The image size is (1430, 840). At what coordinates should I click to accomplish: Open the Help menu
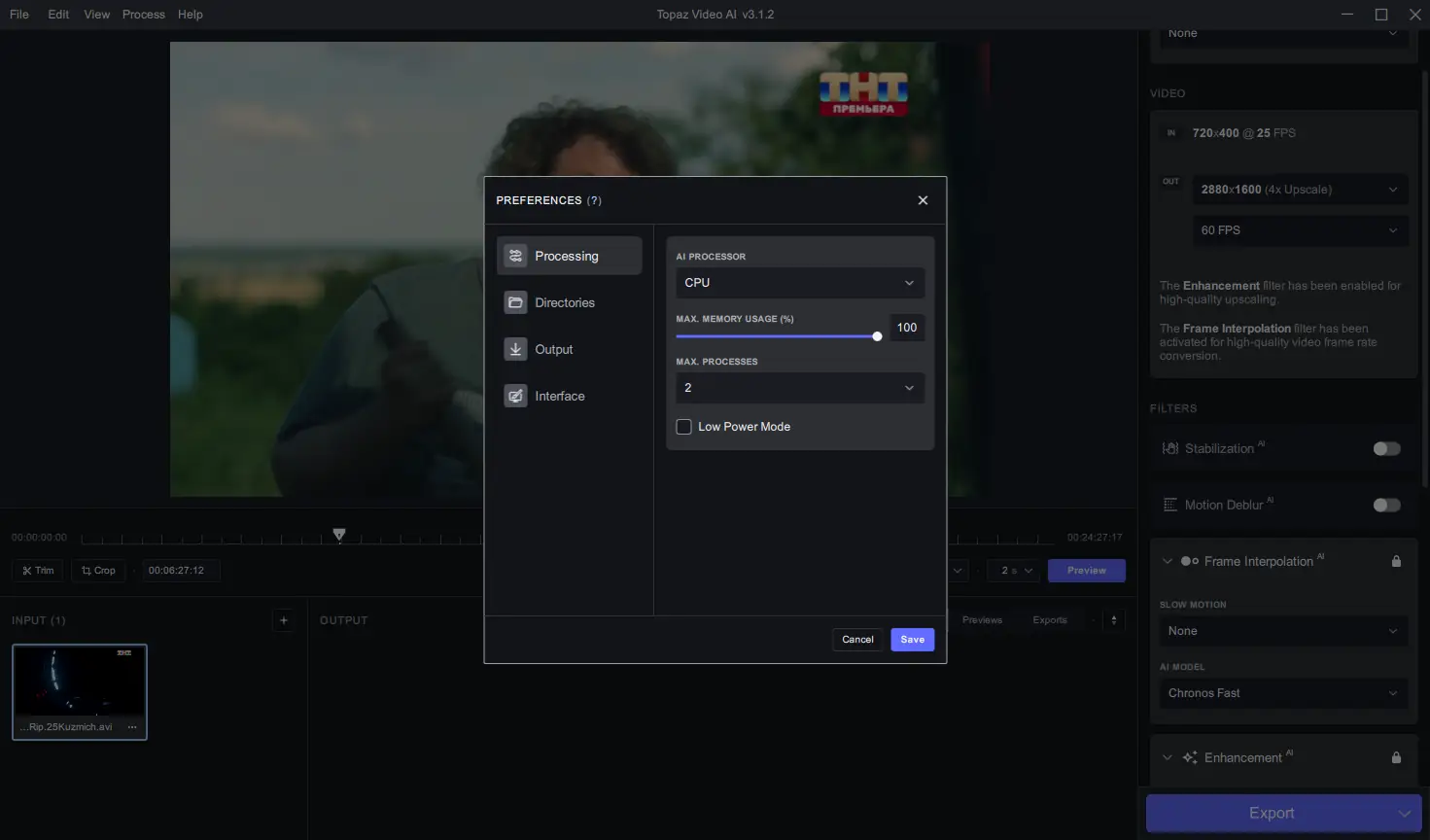coord(191,15)
